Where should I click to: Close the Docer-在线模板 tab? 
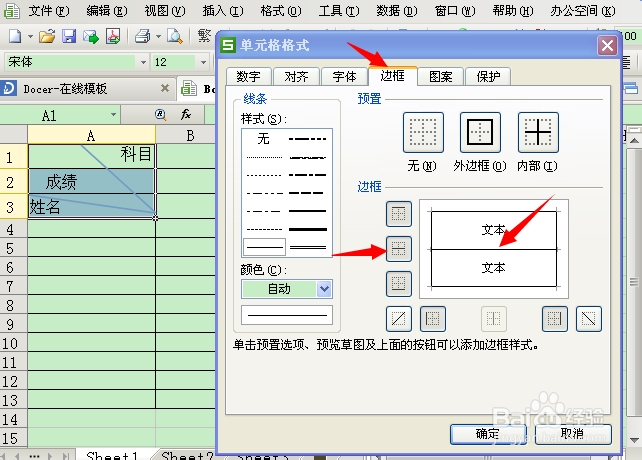point(165,88)
